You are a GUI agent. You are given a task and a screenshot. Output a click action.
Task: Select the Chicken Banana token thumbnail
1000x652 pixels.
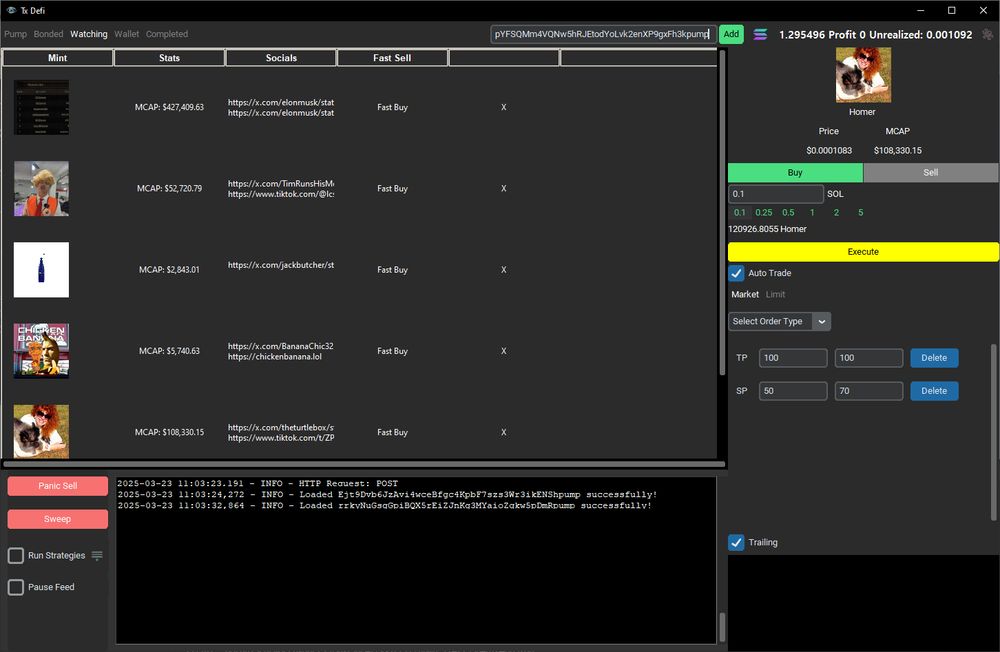(x=41, y=351)
